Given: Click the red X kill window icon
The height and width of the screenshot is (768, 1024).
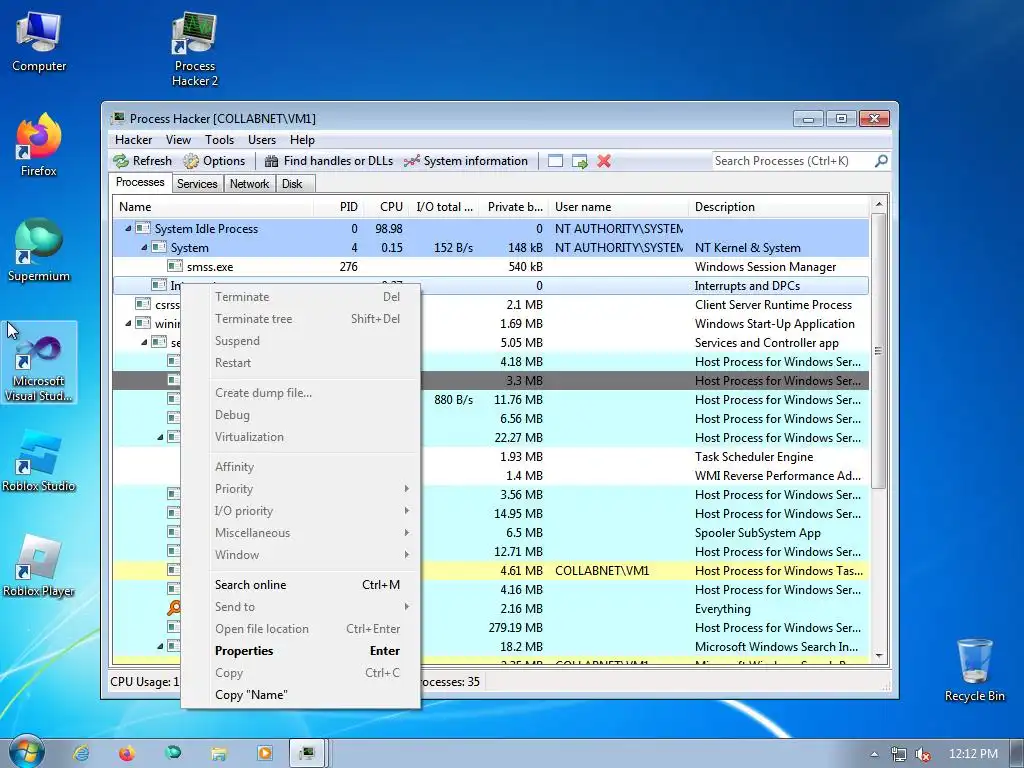Looking at the screenshot, I should 604,161.
